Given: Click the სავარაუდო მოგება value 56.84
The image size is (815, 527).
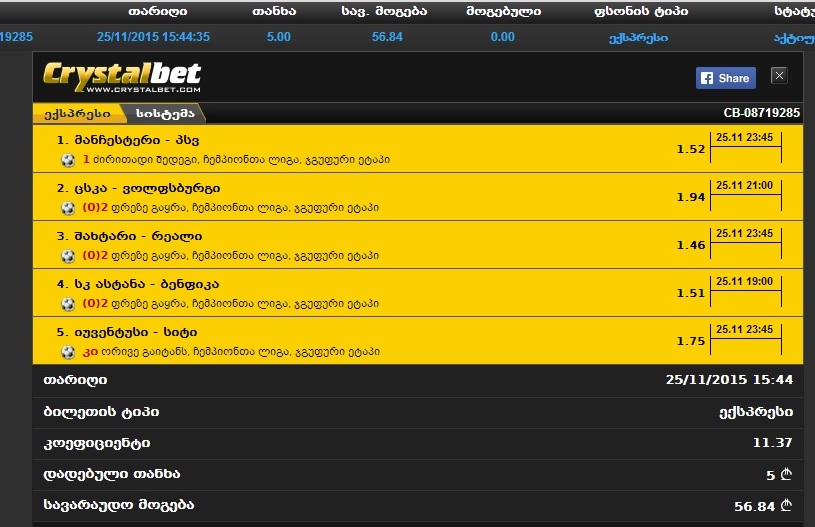Looking at the screenshot, I should (755, 506).
